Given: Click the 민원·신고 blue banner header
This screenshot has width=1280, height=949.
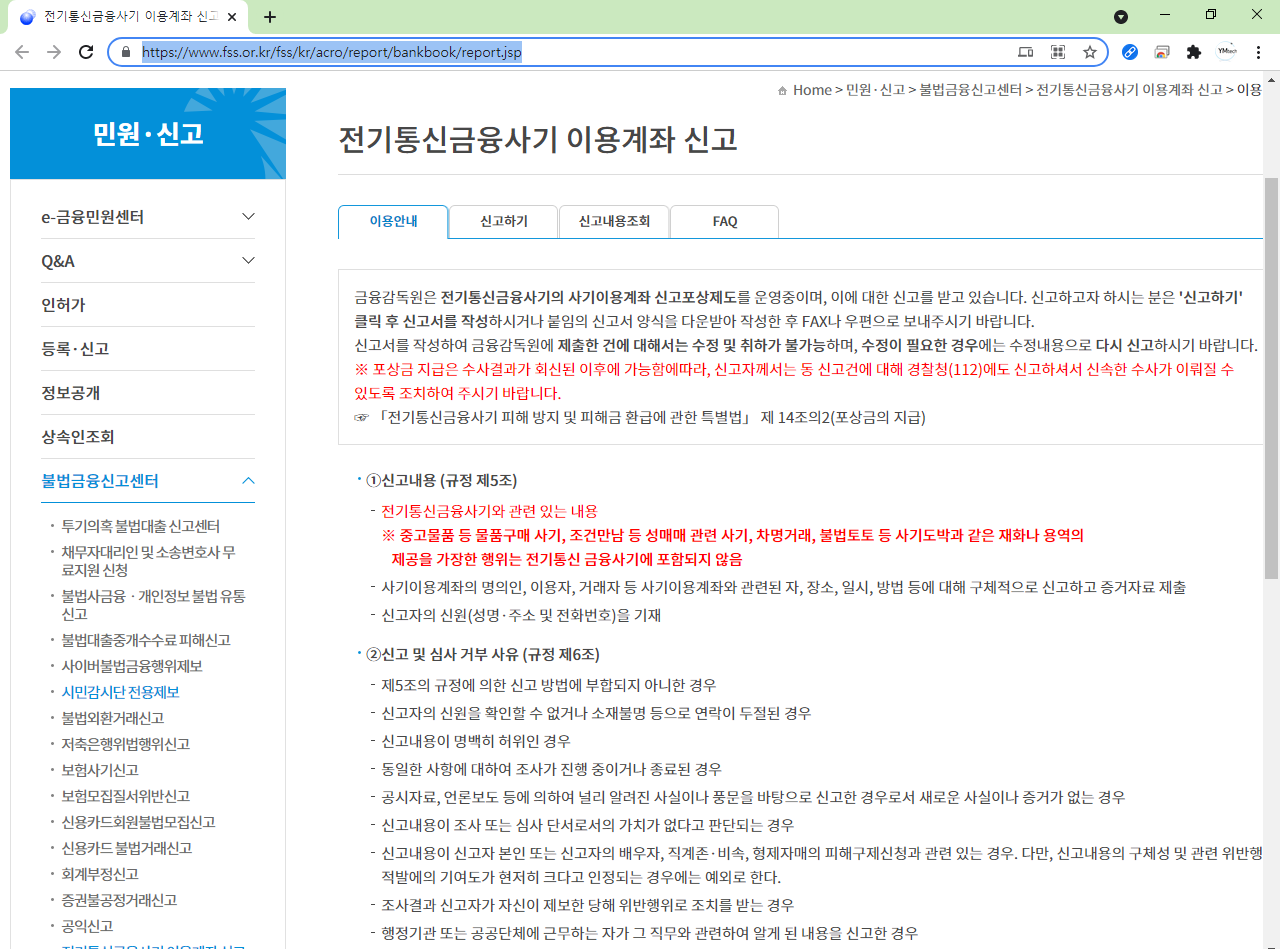Looking at the screenshot, I should pyautogui.click(x=148, y=133).
